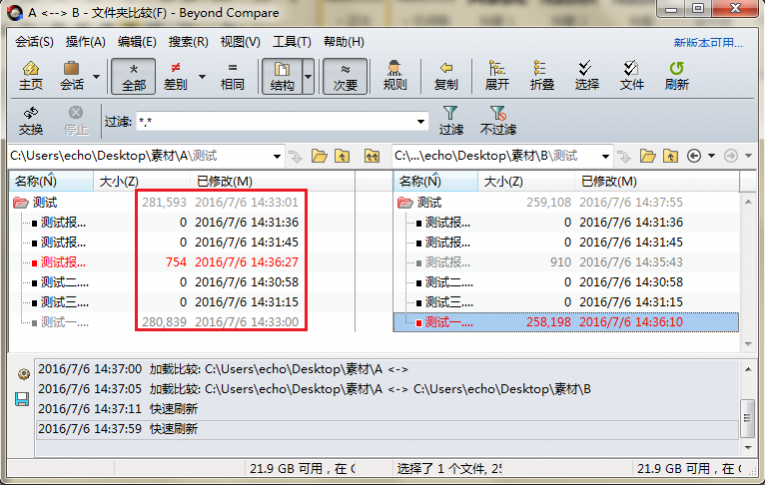The width and height of the screenshot is (765, 485).
Task: Click the 选择 select-all button
Action: click(586, 76)
